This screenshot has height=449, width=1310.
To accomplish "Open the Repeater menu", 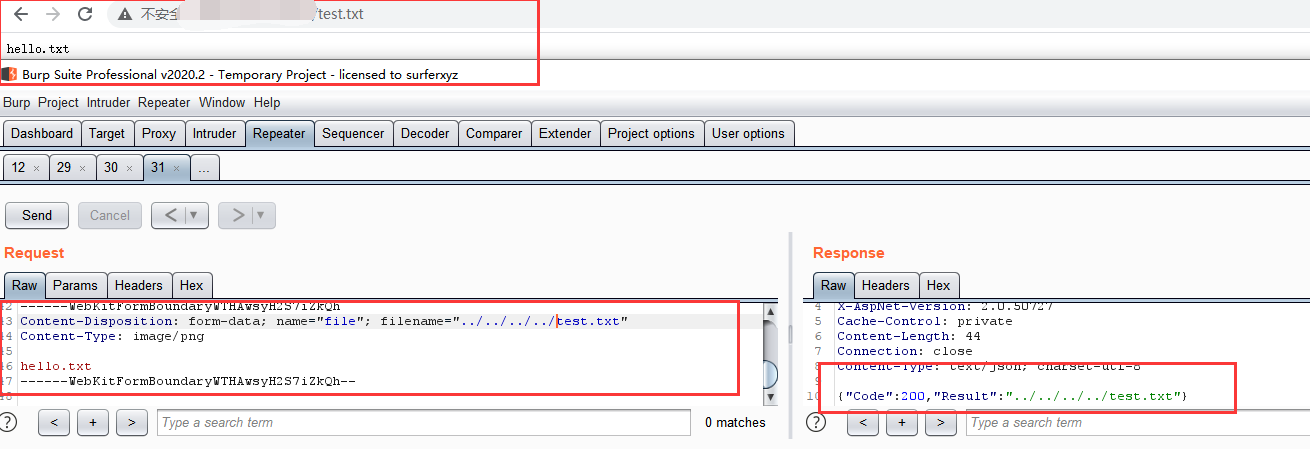I will point(164,102).
